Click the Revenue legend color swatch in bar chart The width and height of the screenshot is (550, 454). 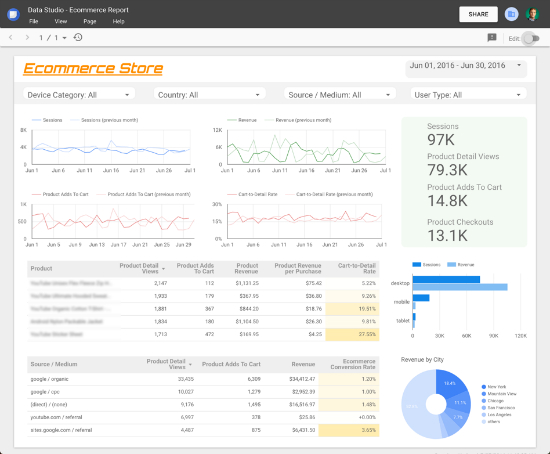pyautogui.click(x=451, y=265)
